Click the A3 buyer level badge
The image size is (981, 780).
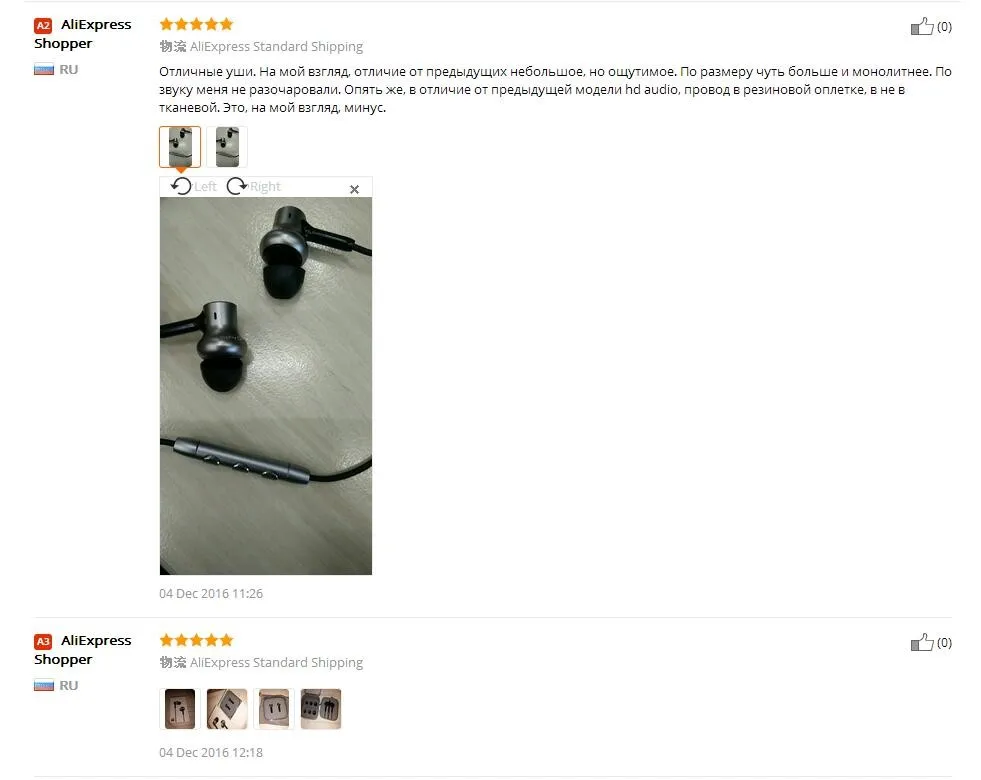coord(43,642)
